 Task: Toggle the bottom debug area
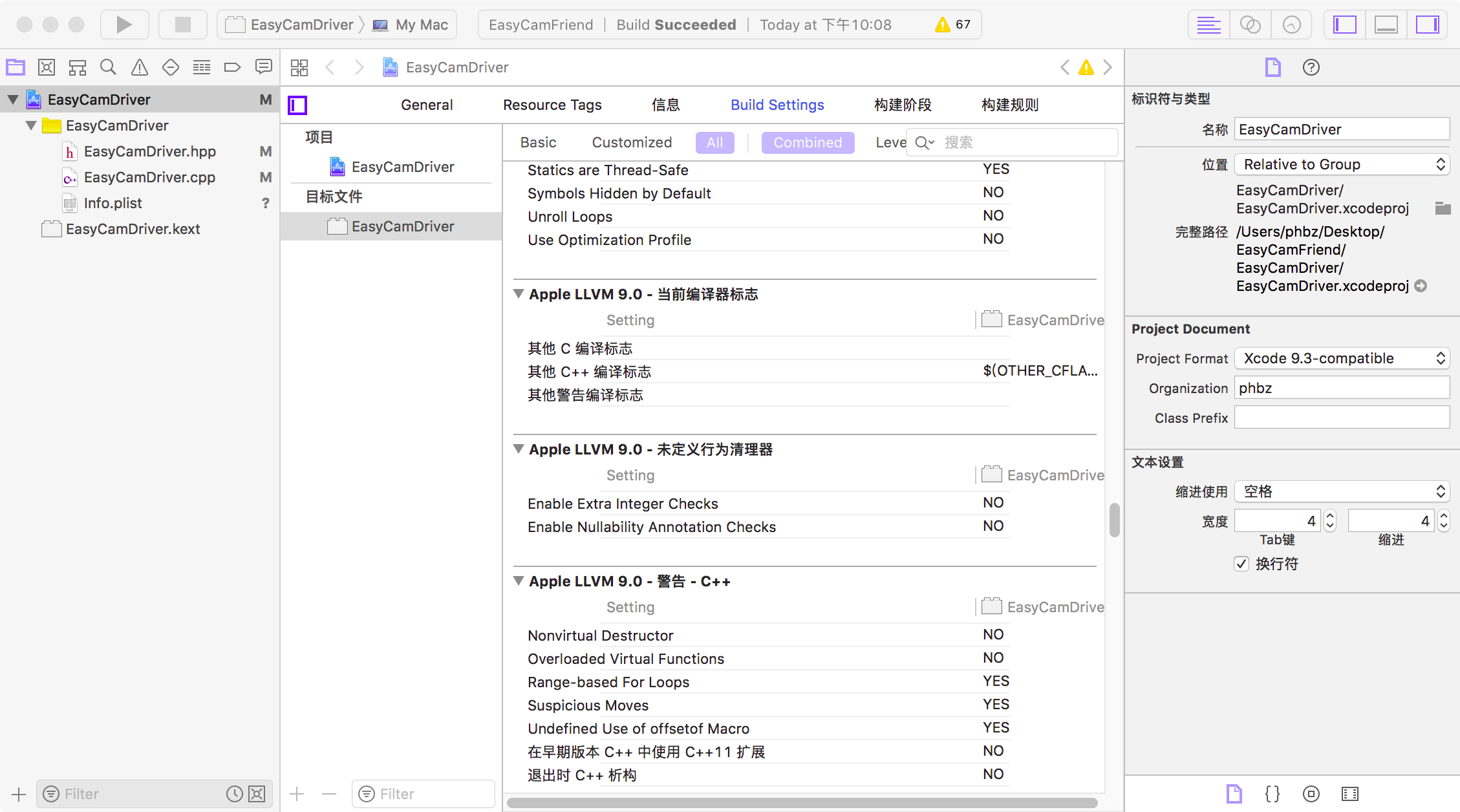point(1386,25)
